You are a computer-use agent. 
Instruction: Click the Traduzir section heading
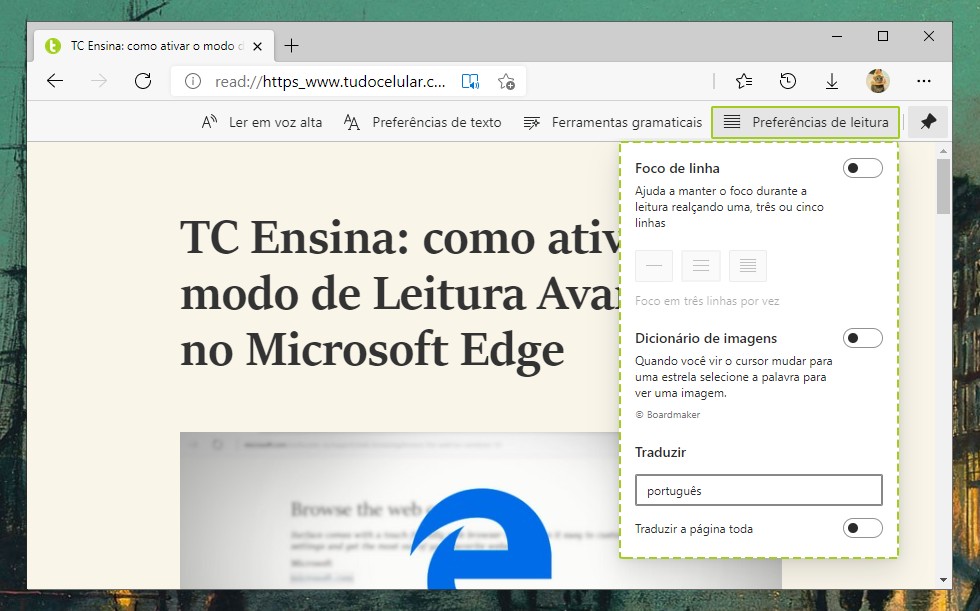[x=660, y=452]
